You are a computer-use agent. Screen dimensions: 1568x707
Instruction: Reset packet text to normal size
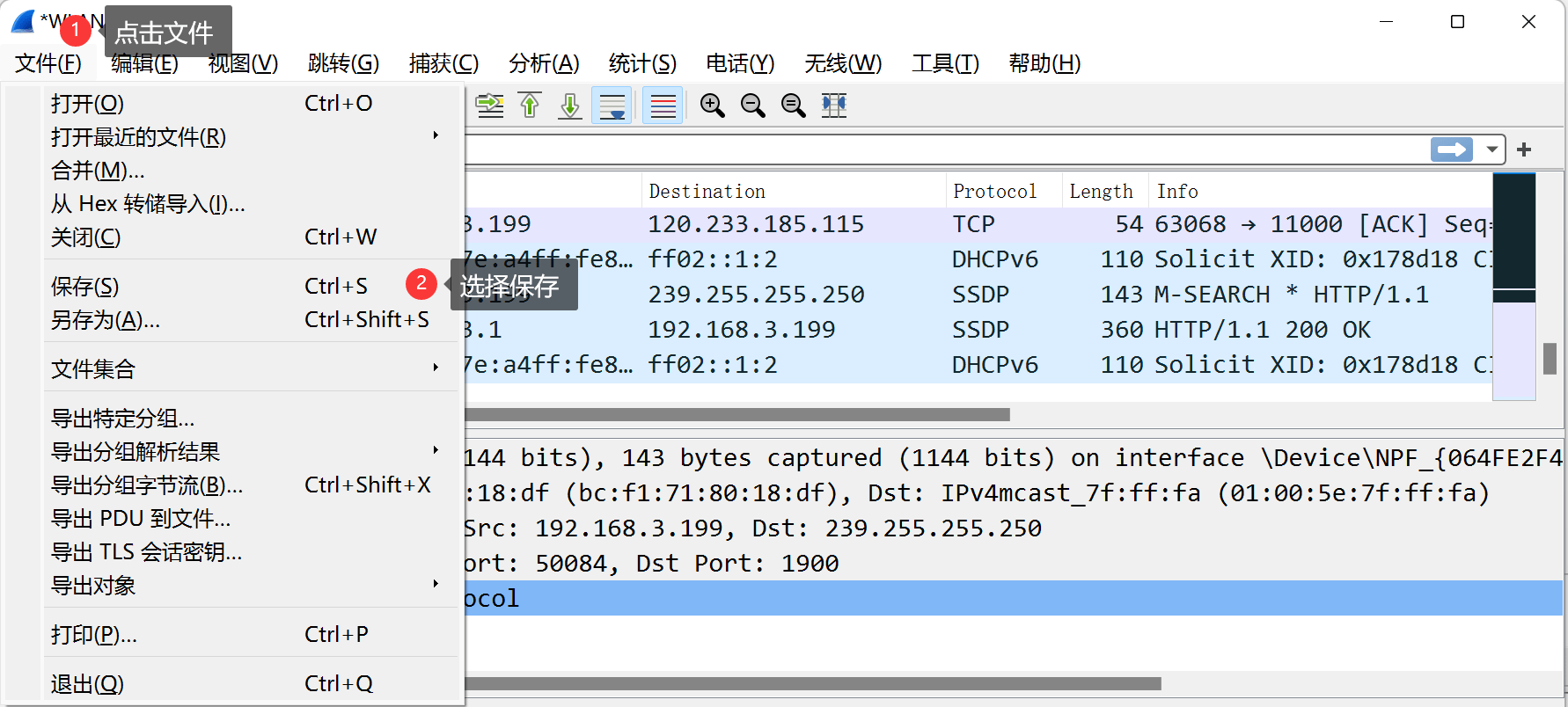click(793, 106)
